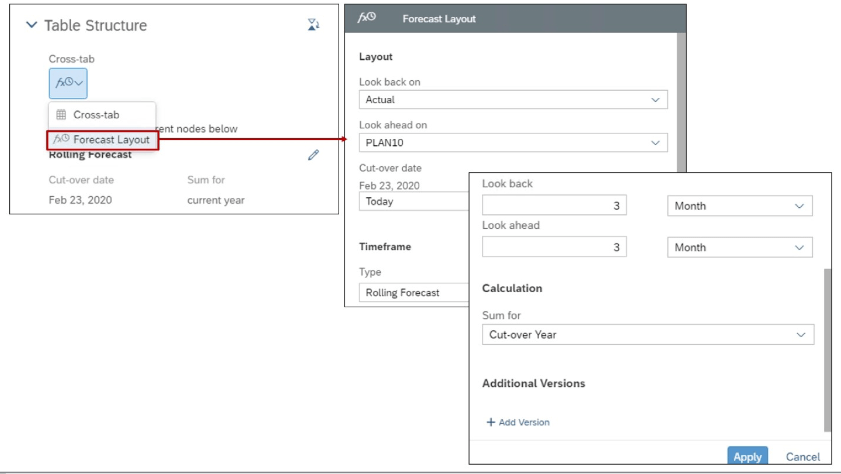
Task: Open the Look back Month unit dropdown
Action: pos(739,206)
